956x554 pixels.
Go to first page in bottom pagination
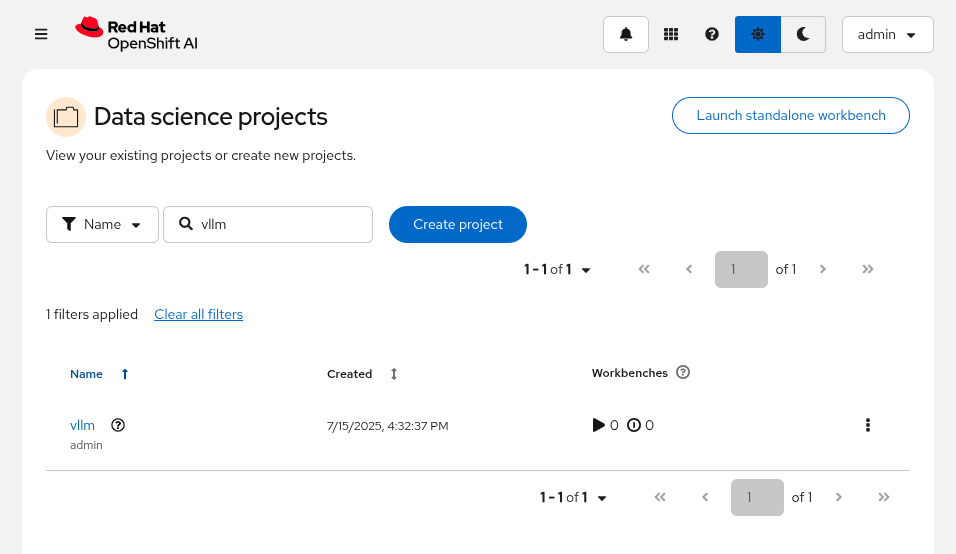660,497
